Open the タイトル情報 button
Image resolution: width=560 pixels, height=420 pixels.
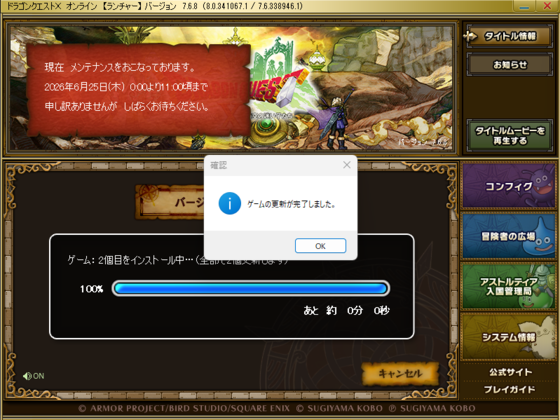pyautogui.click(x=510, y=36)
